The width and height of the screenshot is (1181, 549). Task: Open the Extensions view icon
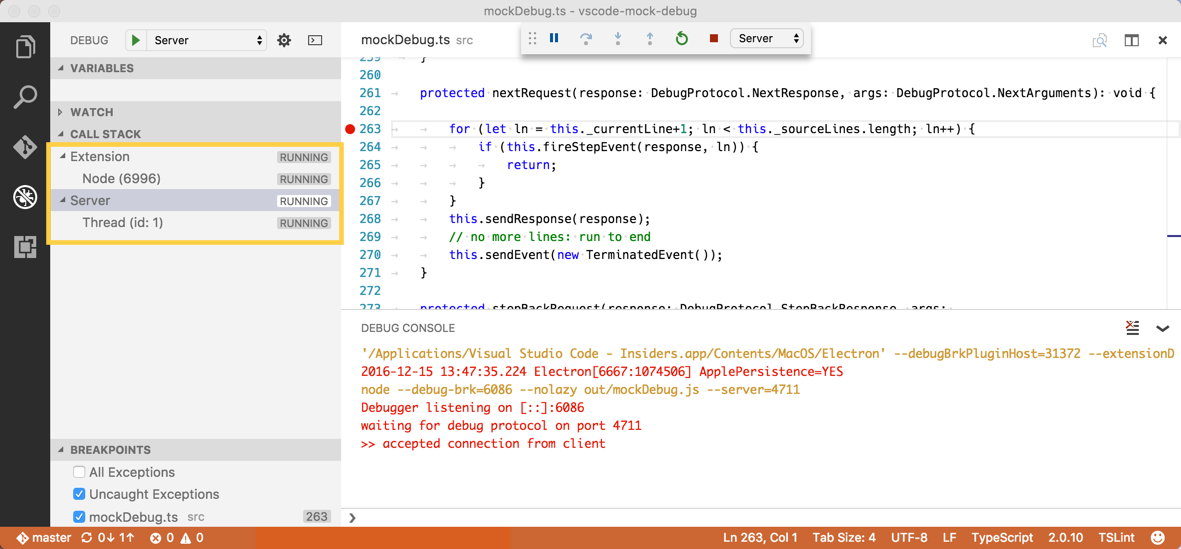(x=25, y=246)
